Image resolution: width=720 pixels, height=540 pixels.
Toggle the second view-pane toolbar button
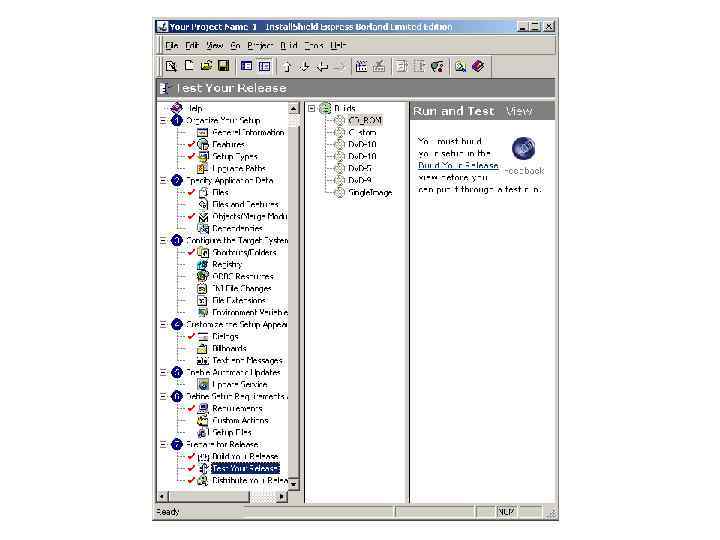(x=264, y=66)
